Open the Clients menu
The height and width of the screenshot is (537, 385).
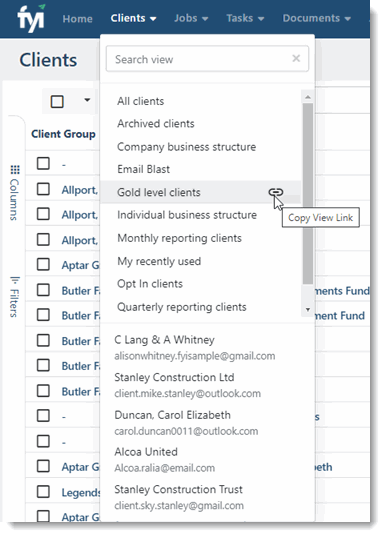coord(133,18)
